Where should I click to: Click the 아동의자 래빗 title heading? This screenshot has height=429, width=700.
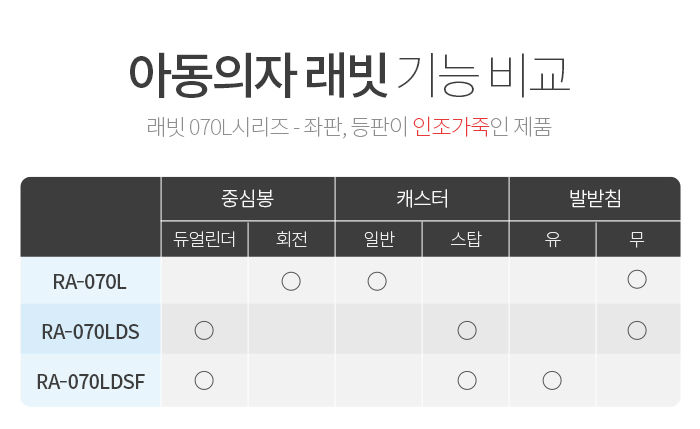(258, 76)
